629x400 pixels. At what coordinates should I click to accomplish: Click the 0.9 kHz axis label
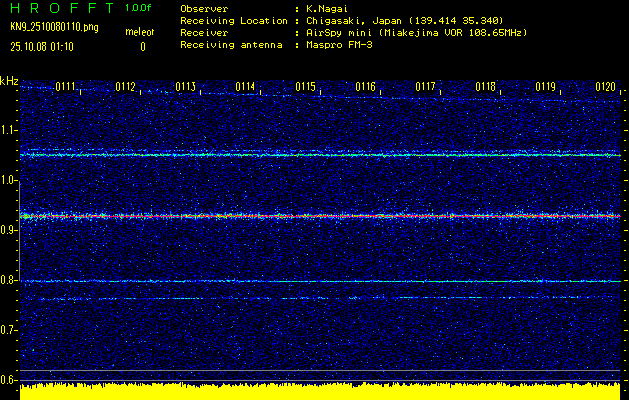pyautogui.click(x=9, y=230)
